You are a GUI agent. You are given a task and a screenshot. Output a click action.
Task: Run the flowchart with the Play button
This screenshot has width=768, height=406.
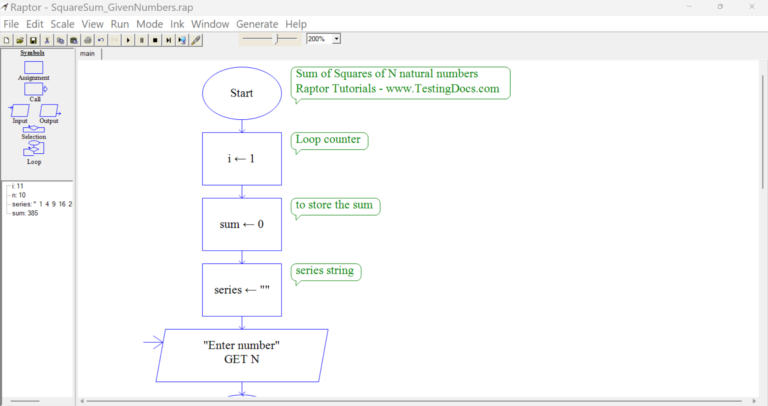pyautogui.click(x=128, y=40)
